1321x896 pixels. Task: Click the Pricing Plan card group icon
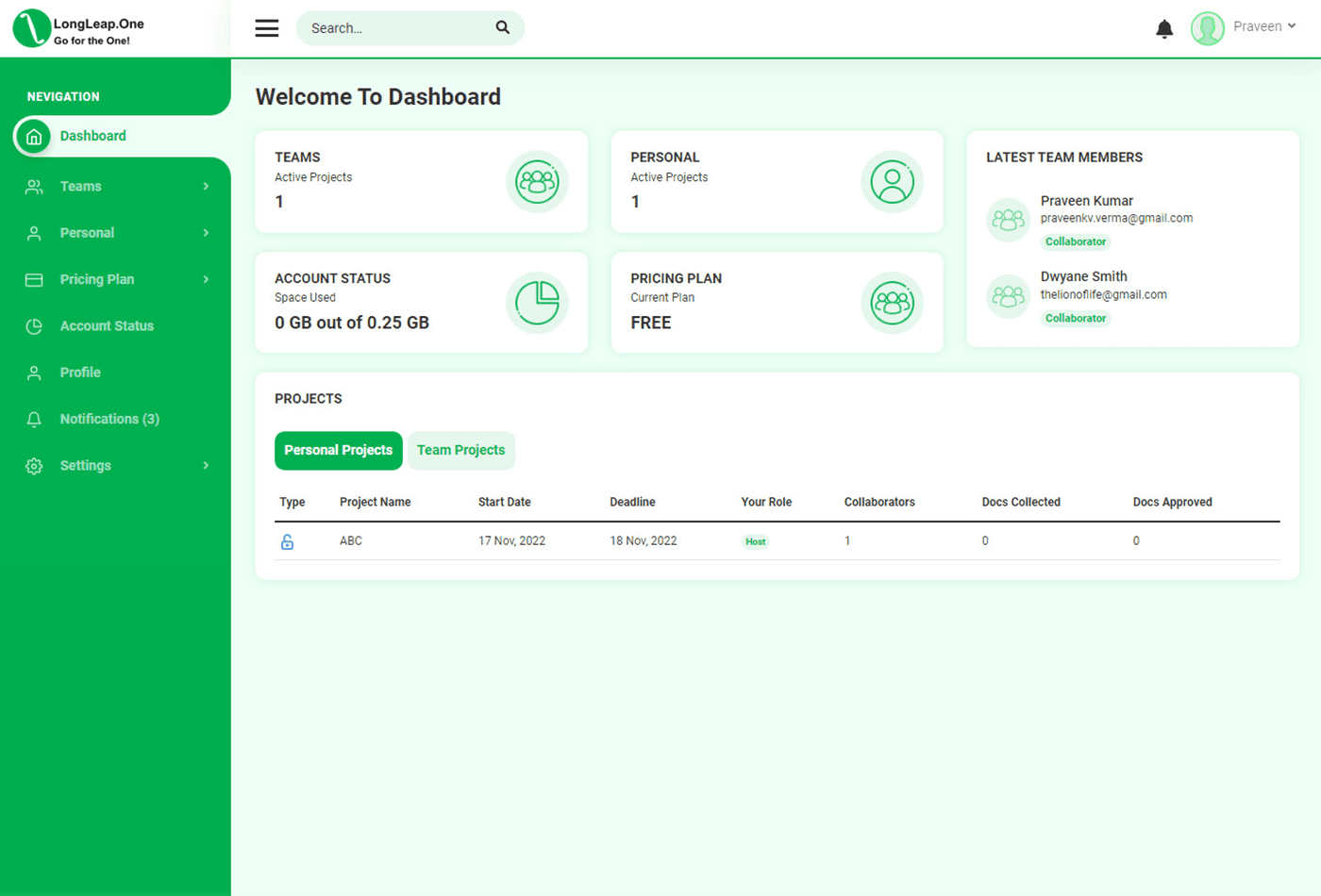click(x=892, y=303)
